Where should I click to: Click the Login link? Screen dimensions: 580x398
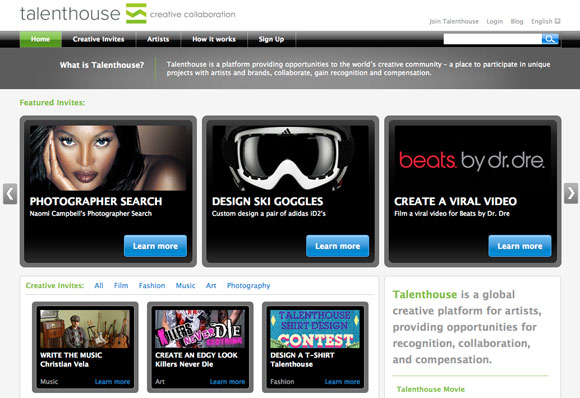click(x=495, y=21)
